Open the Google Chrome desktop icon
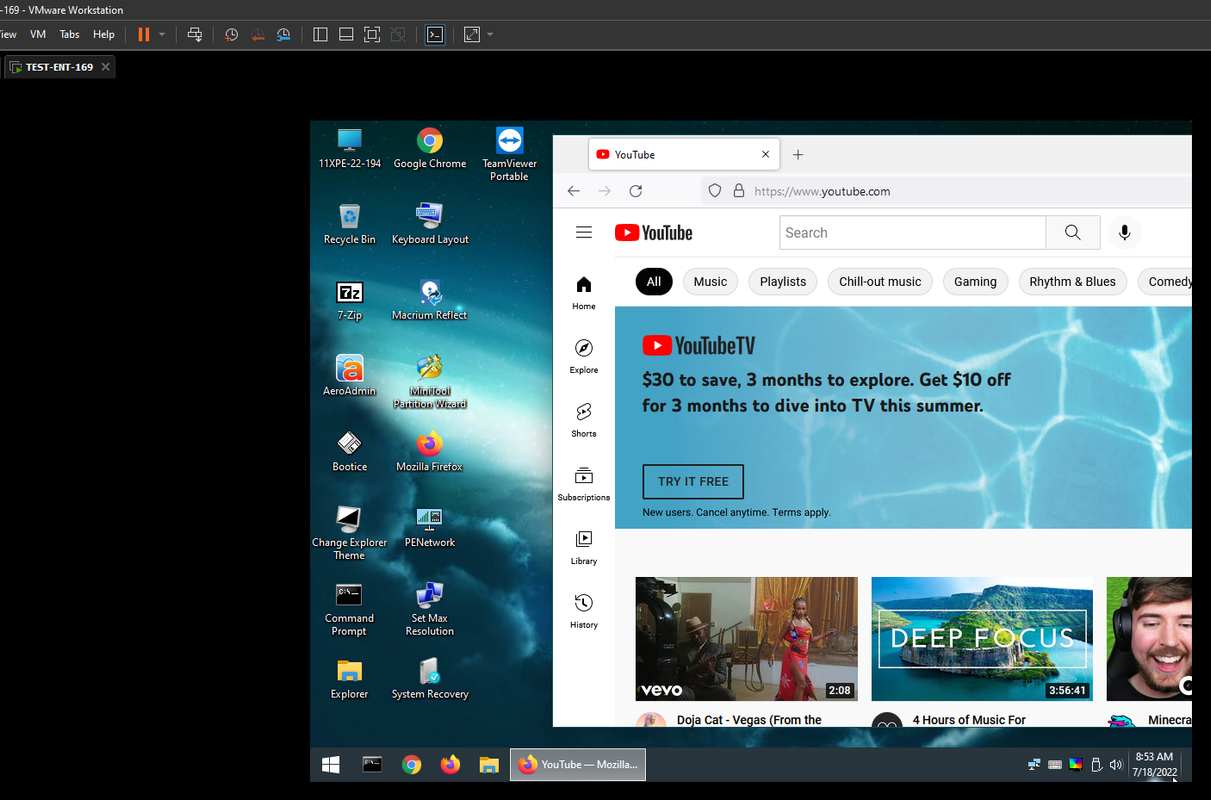This screenshot has height=800, width=1211. pos(430,148)
